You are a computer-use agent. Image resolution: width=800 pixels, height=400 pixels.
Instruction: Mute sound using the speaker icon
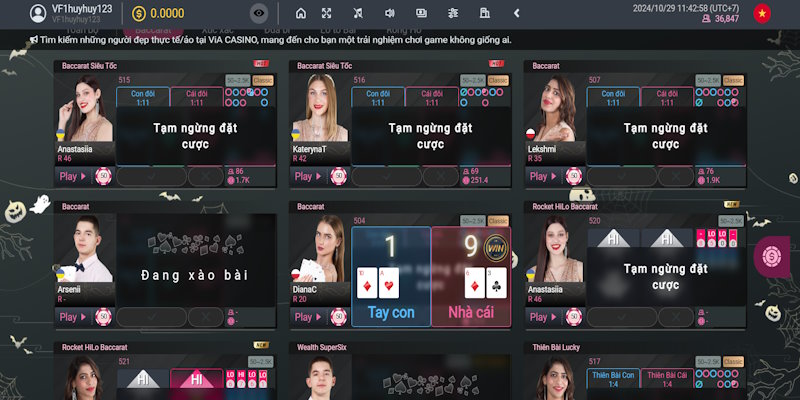[389, 13]
